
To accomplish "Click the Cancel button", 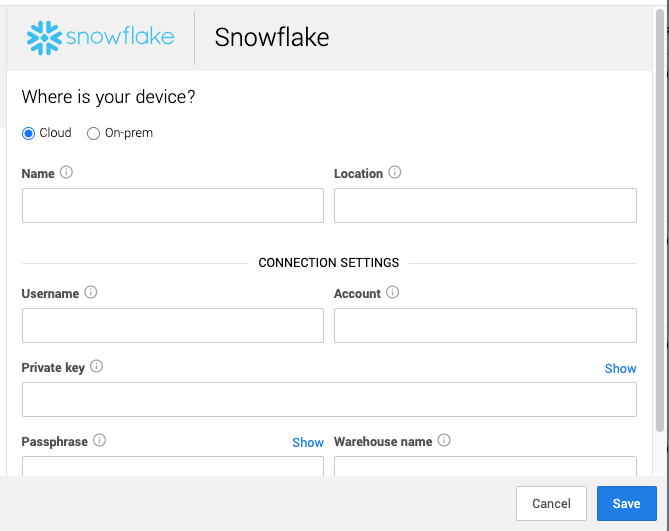I will point(551,503).
